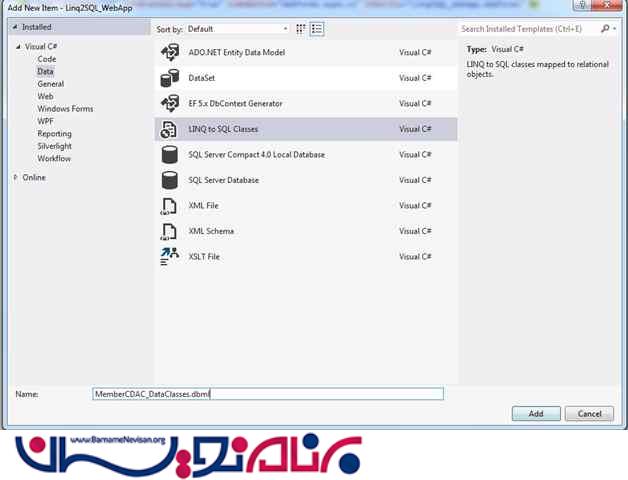The image size is (628, 480).
Task: Click the ADO.NET Entity Data Model icon
Action: (169, 53)
